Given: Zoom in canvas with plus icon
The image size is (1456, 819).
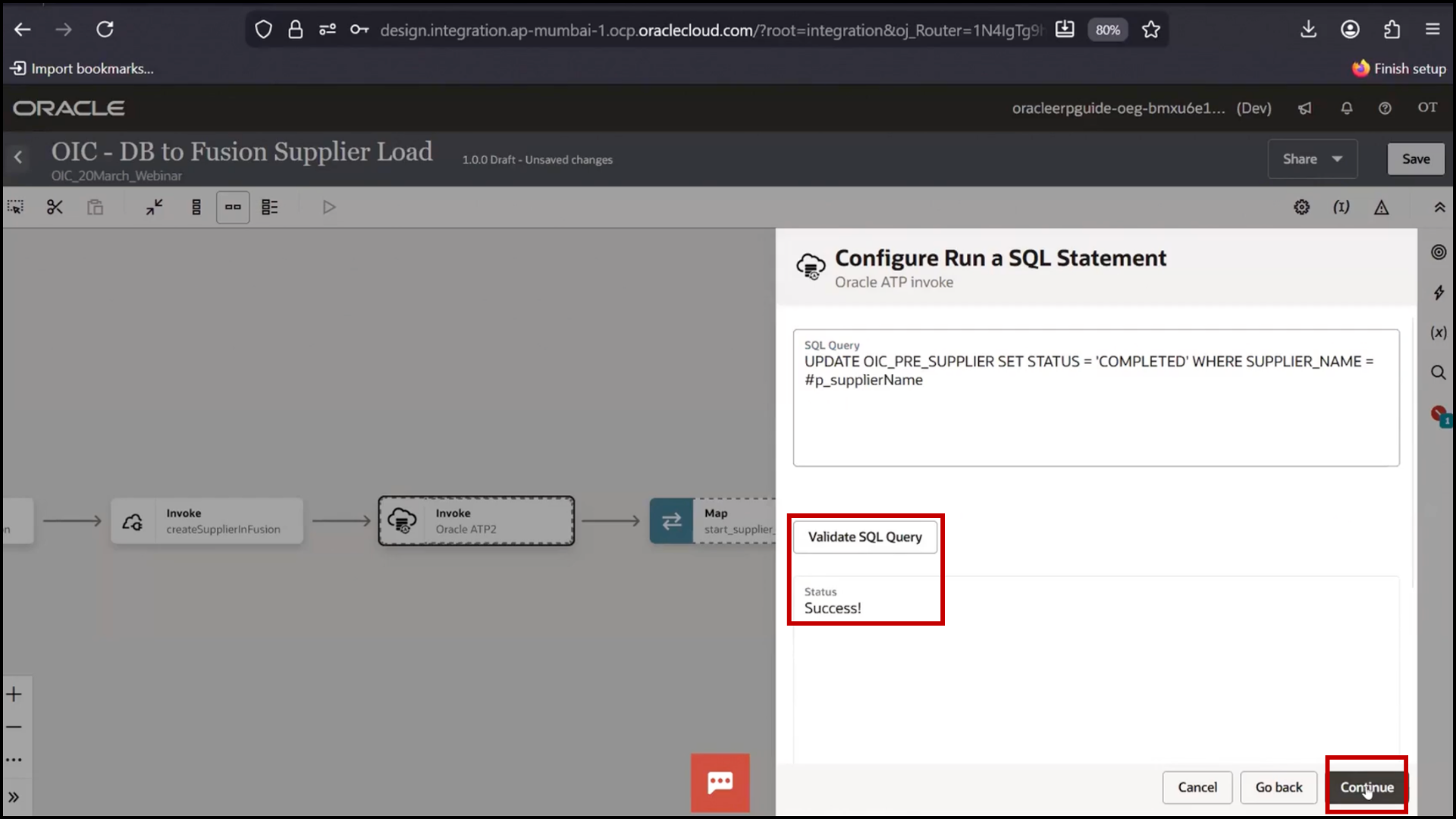Looking at the screenshot, I should pos(14,694).
